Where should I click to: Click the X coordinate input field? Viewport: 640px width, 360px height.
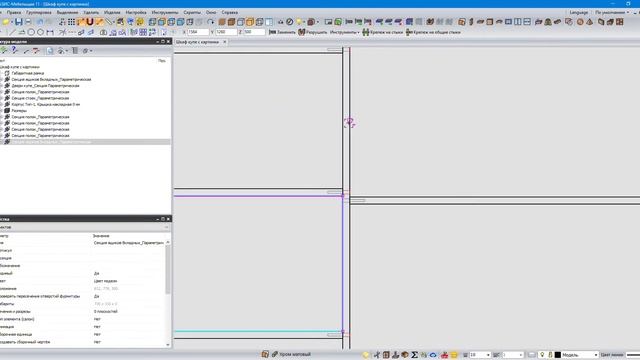point(198,32)
